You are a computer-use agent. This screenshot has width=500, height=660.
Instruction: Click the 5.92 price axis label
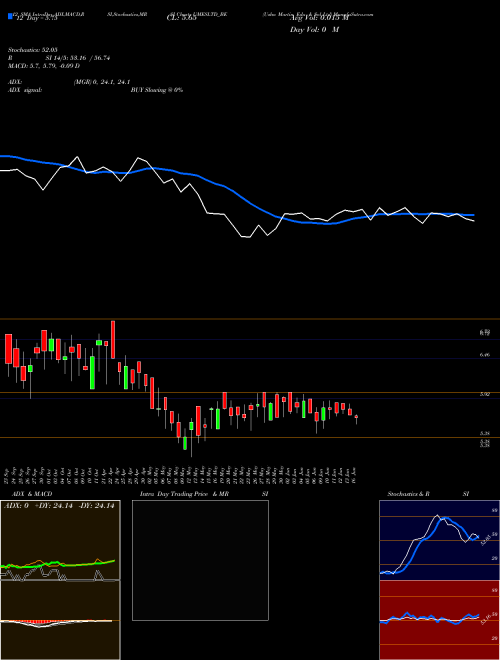[485, 394]
